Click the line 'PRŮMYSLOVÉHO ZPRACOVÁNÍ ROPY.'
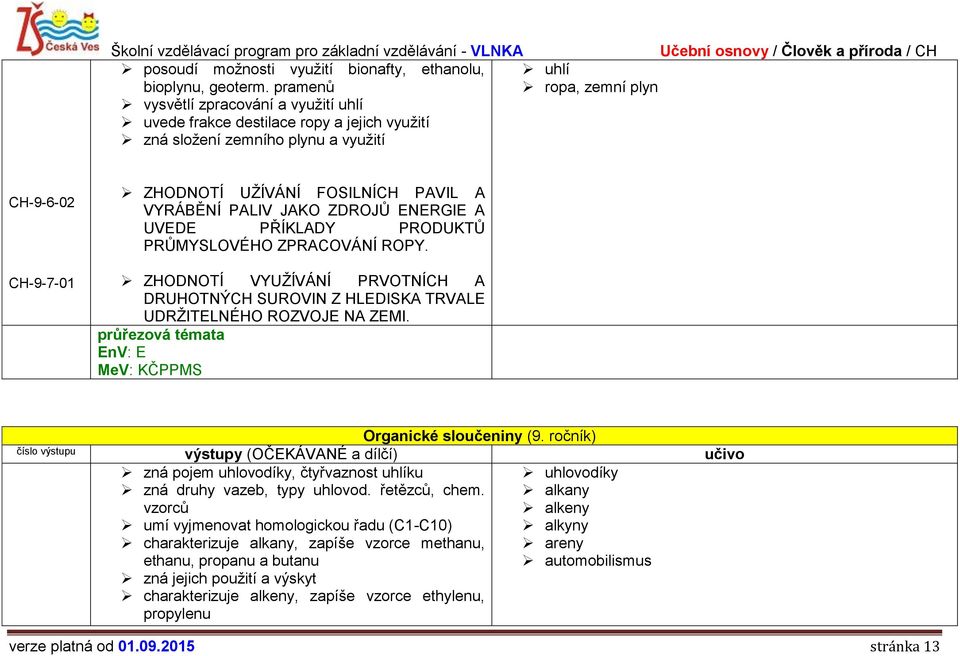 pyautogui.click(x=286, y=246)
